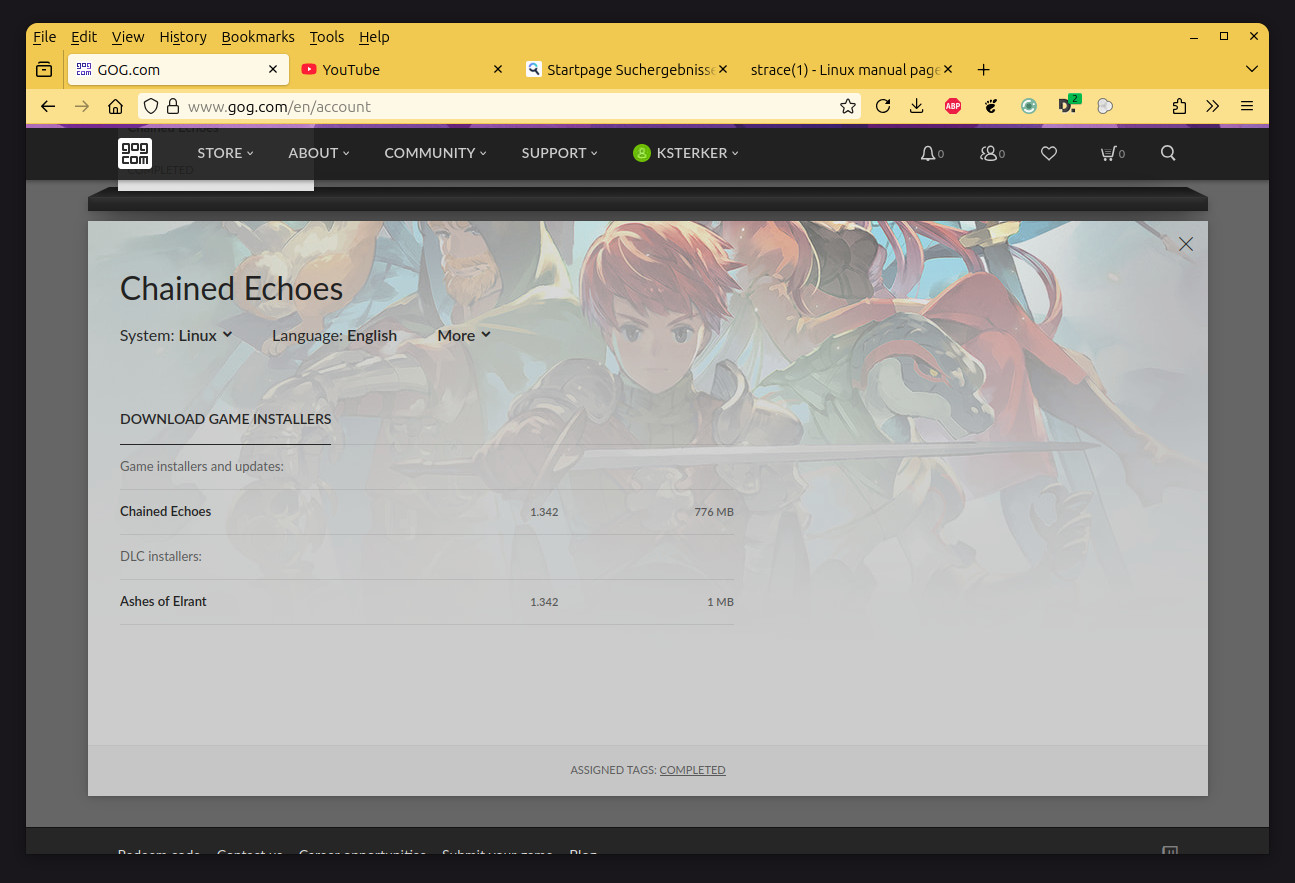
Task: Expand the COMMUNITY menu
Action: pyautogui.click(x=435, y=153)
